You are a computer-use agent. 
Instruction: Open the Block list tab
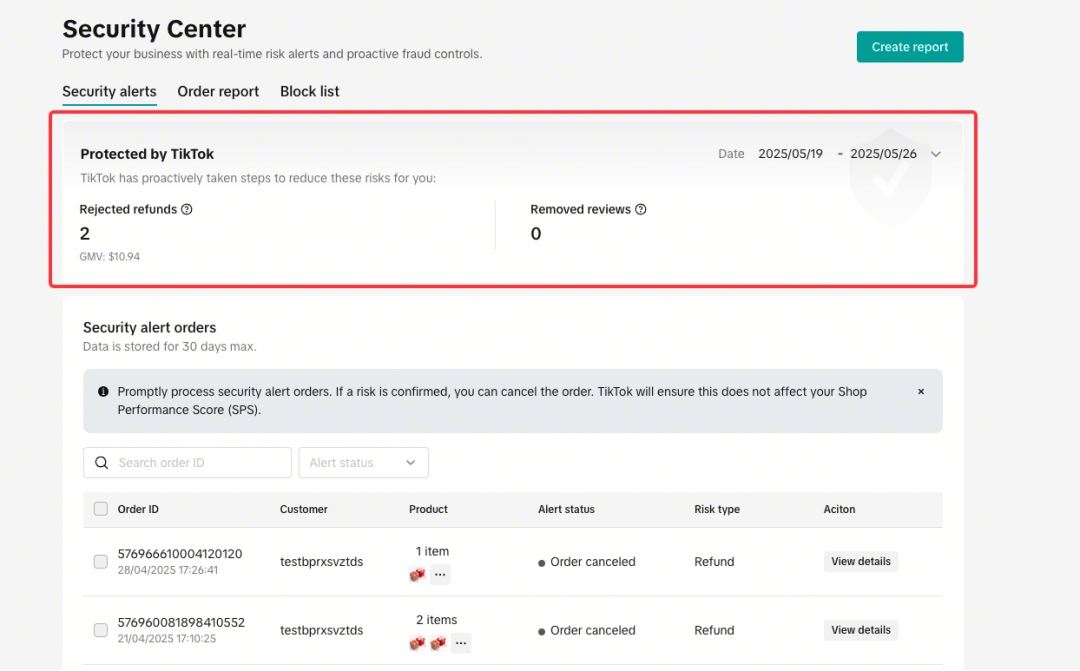point(310,92)
